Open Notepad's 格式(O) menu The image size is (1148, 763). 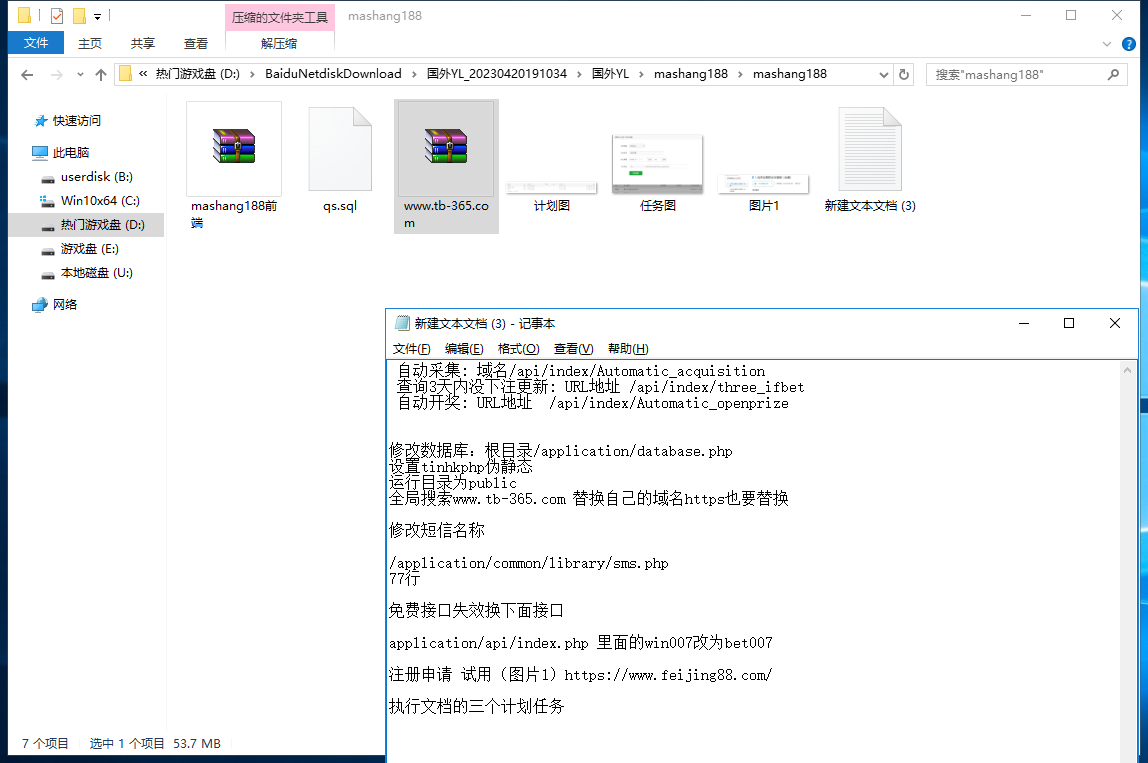(x=518, y=348)
